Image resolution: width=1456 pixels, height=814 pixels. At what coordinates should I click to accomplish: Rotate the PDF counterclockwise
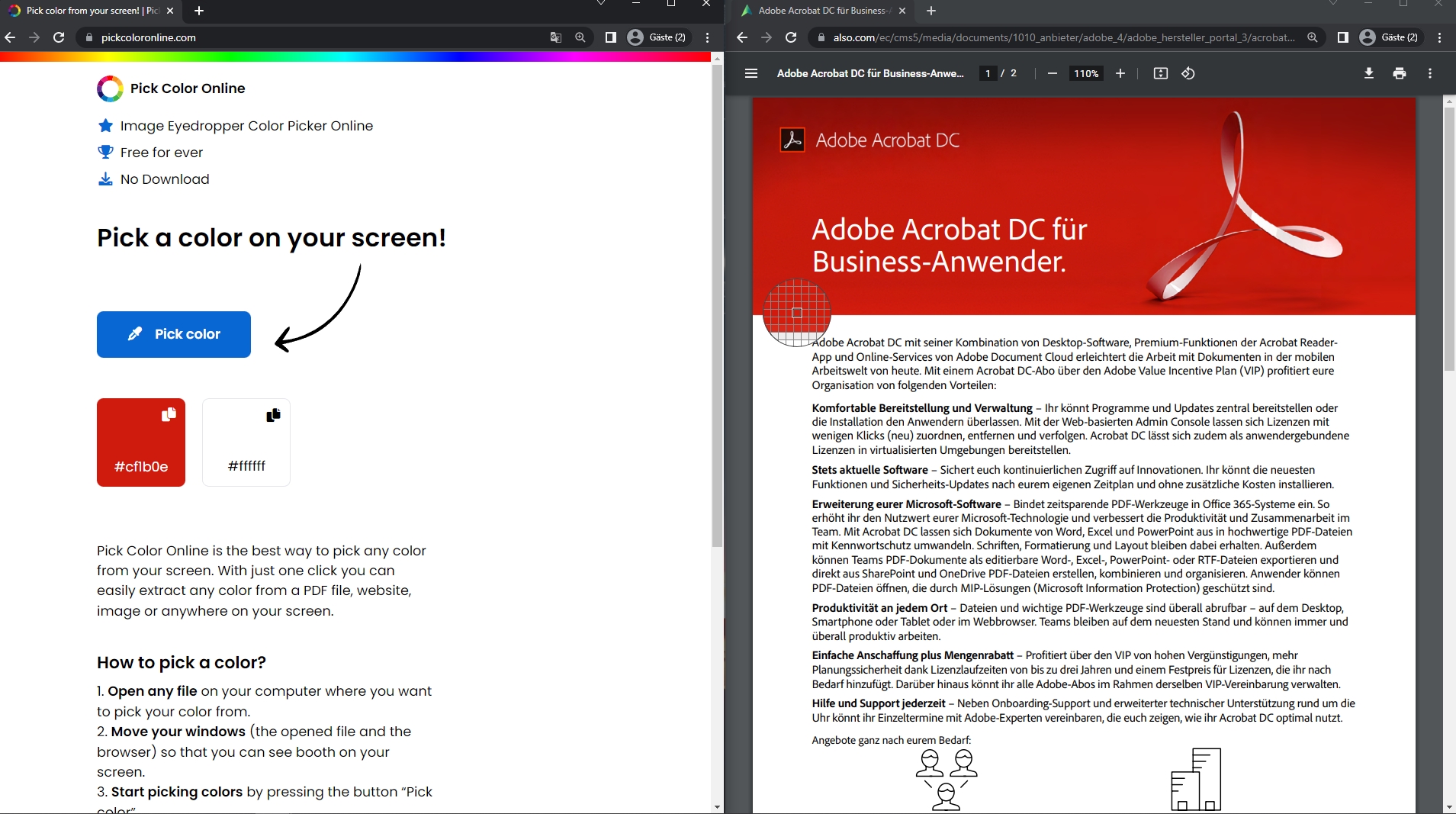(x=1188, y=73)
